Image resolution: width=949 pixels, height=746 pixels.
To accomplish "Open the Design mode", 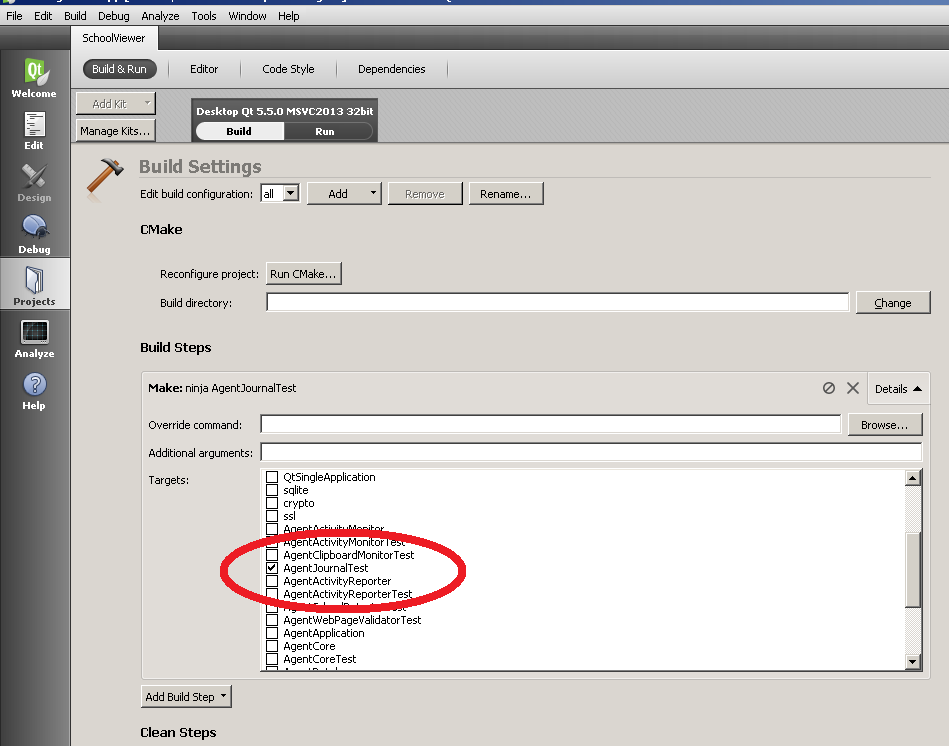I will pos(34,183).
